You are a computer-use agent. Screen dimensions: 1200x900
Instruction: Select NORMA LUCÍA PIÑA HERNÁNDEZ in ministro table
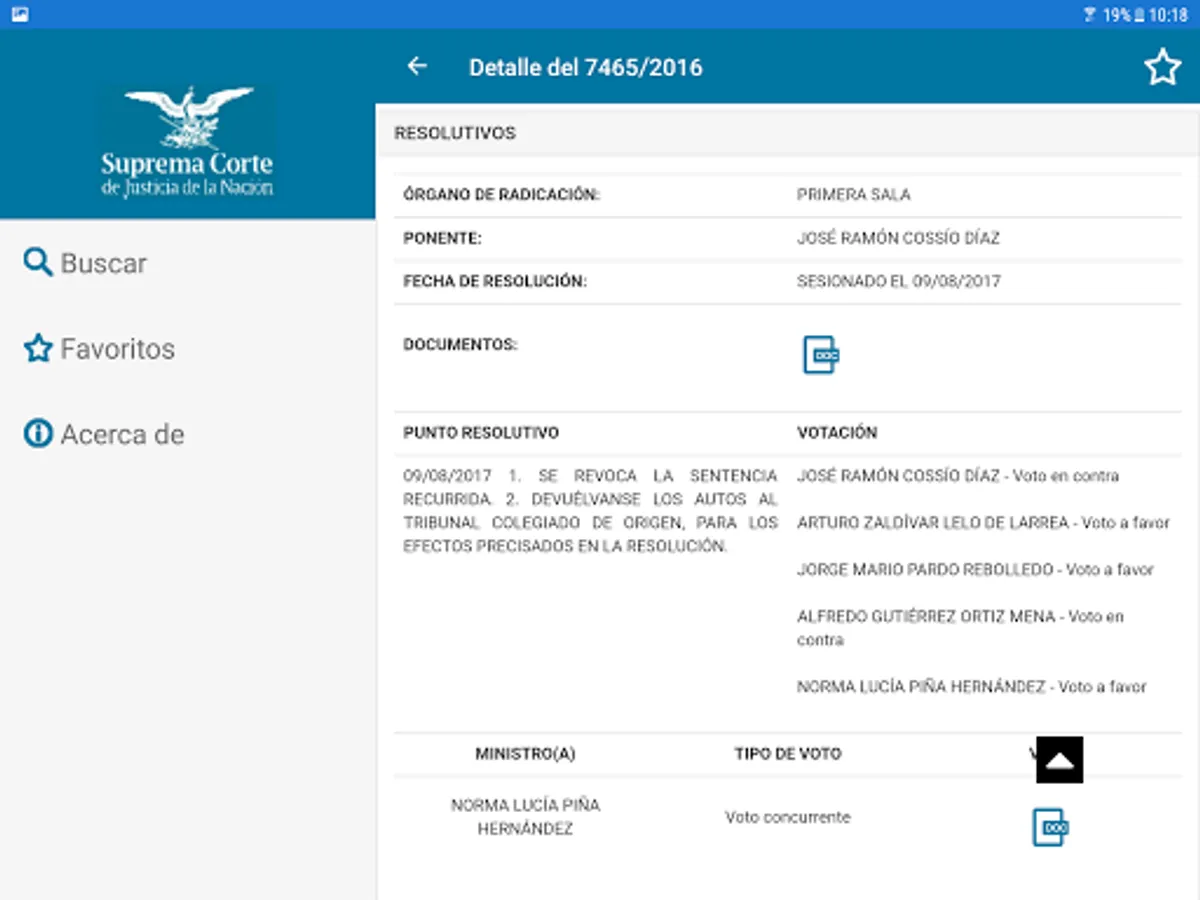[x=525, y=817]
